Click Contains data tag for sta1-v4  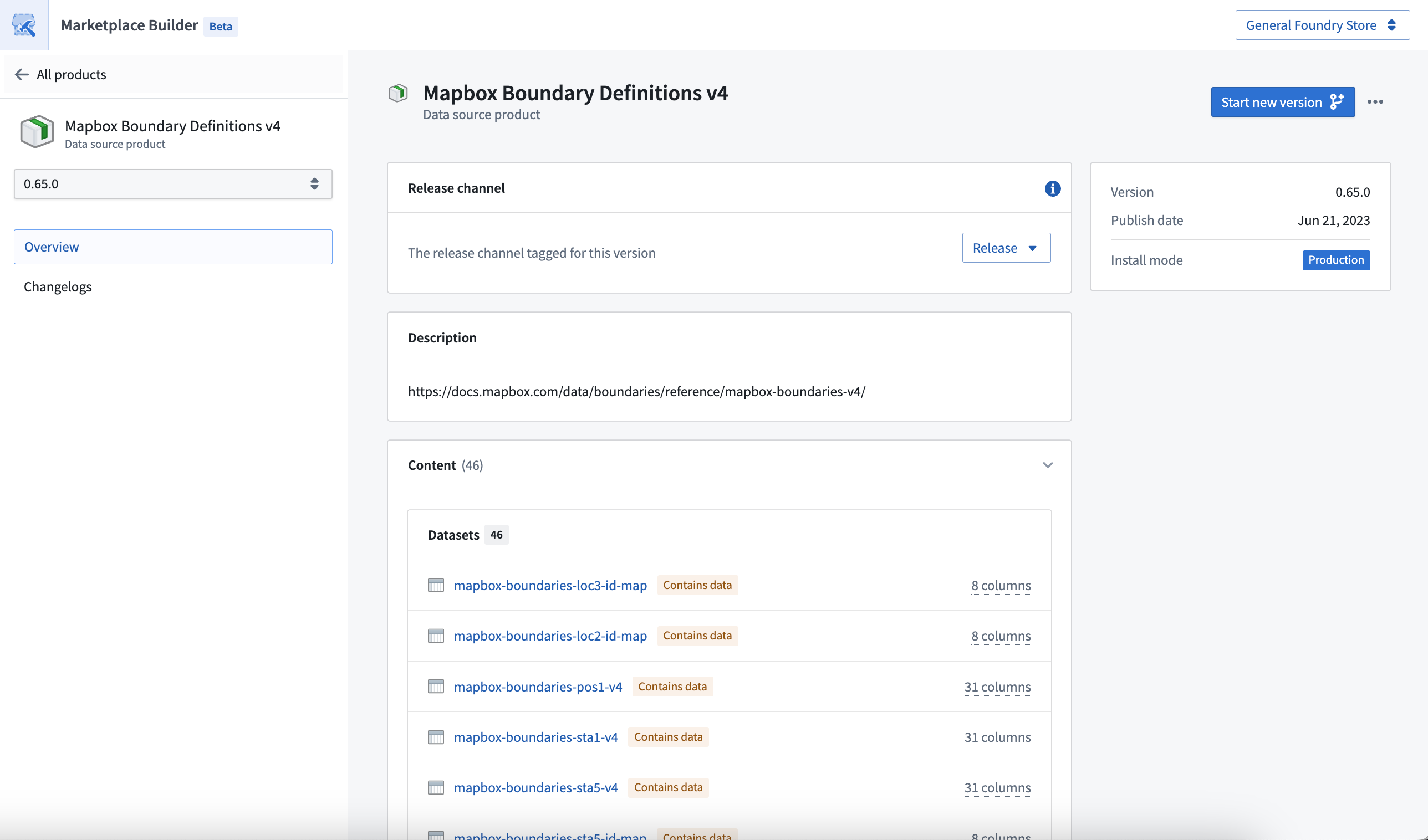click(x=668, y=737)
